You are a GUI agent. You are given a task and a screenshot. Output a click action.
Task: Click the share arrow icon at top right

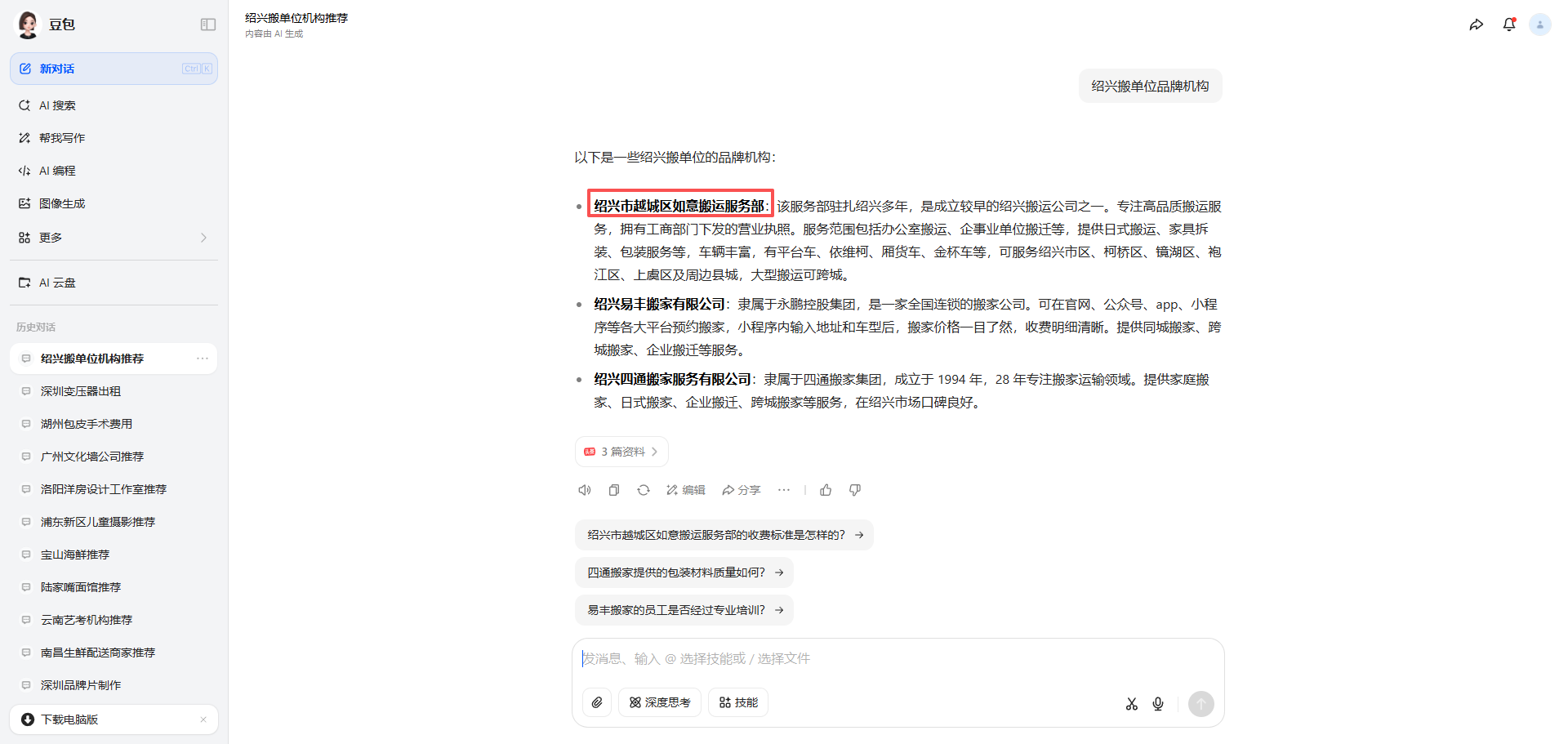pyautogui.click(x=1476, y=25)
